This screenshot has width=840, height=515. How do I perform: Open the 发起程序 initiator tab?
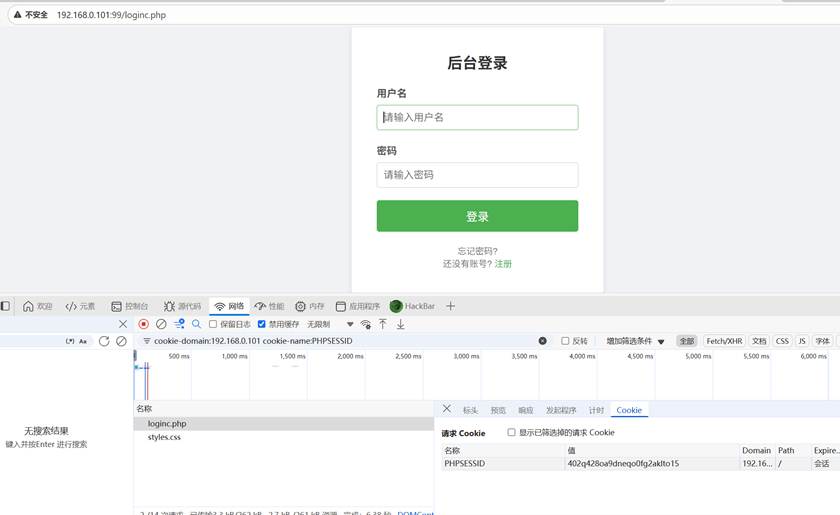[561, 410]
